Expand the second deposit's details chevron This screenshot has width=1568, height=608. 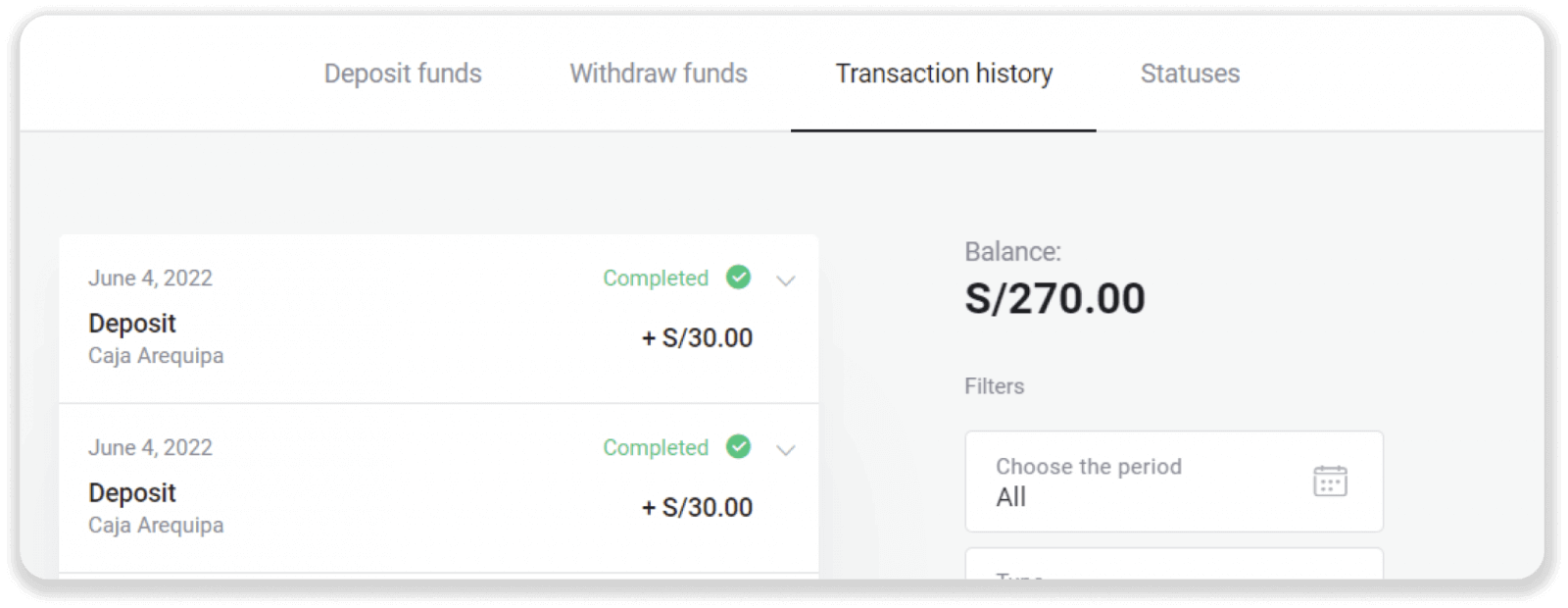pyautogui.click(x=785, y=450)
